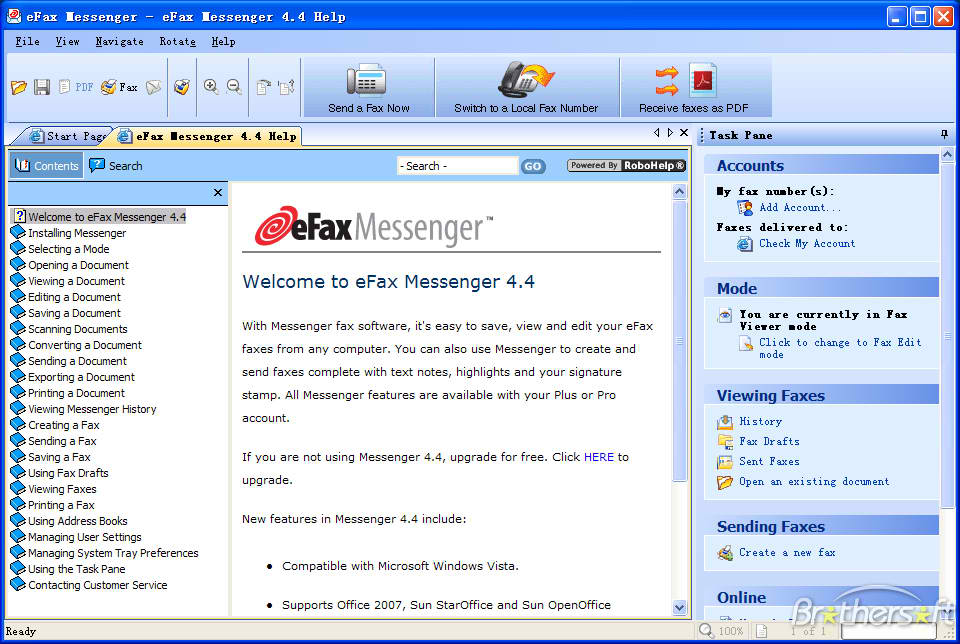
Task: Toggle the Task Pane pin icon
Action: (x=944, y=134)
